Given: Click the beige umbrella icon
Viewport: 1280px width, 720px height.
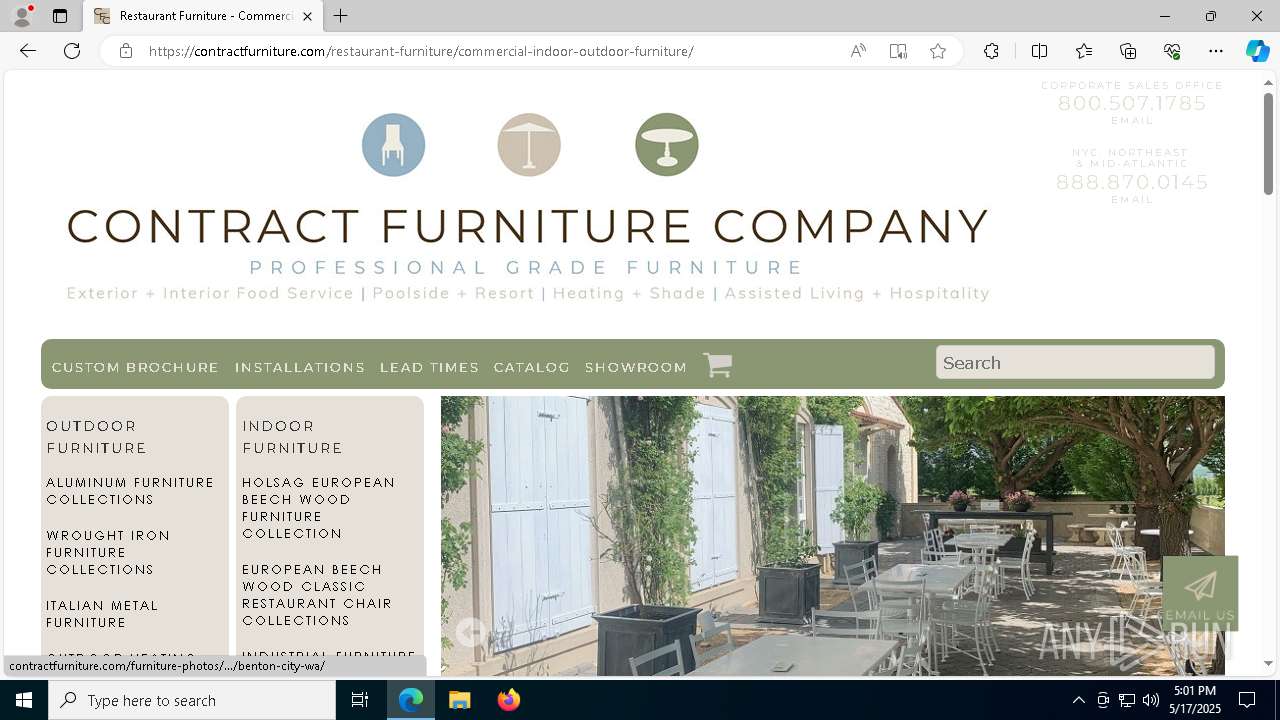Looking at the screenshot, I should (x=529, y=145).
